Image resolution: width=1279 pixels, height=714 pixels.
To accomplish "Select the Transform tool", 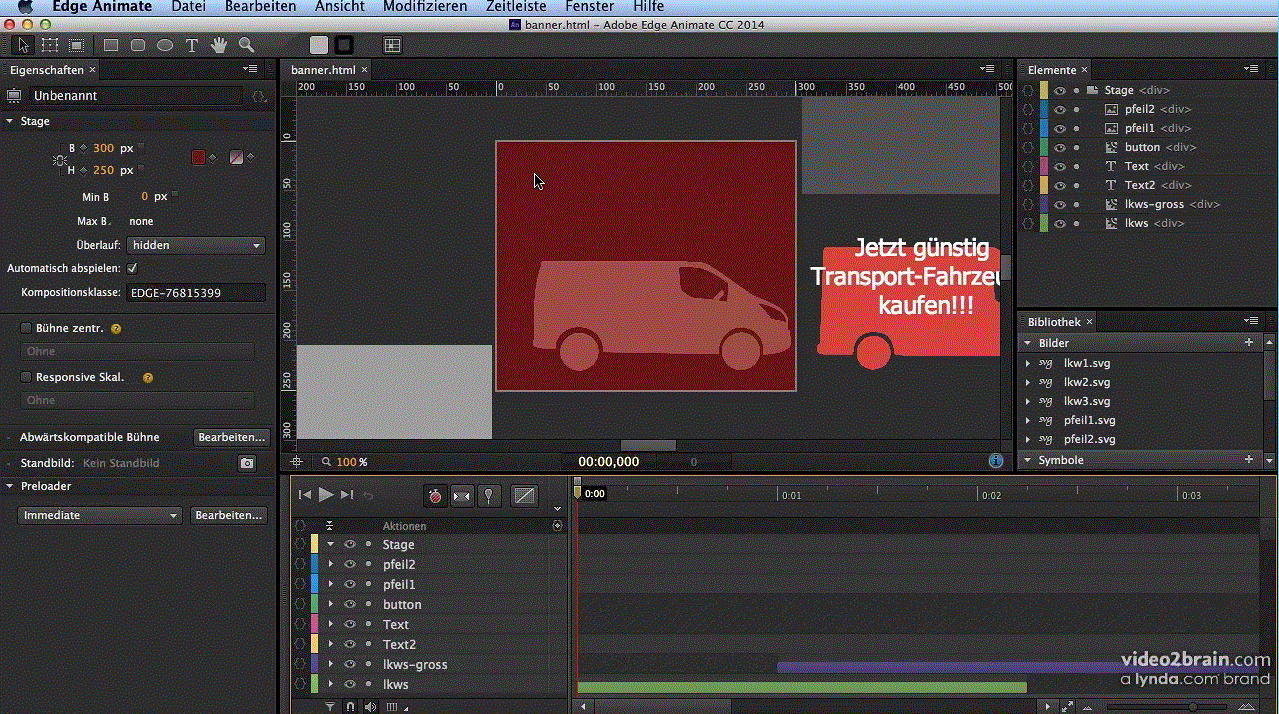I will pos(49,45).
